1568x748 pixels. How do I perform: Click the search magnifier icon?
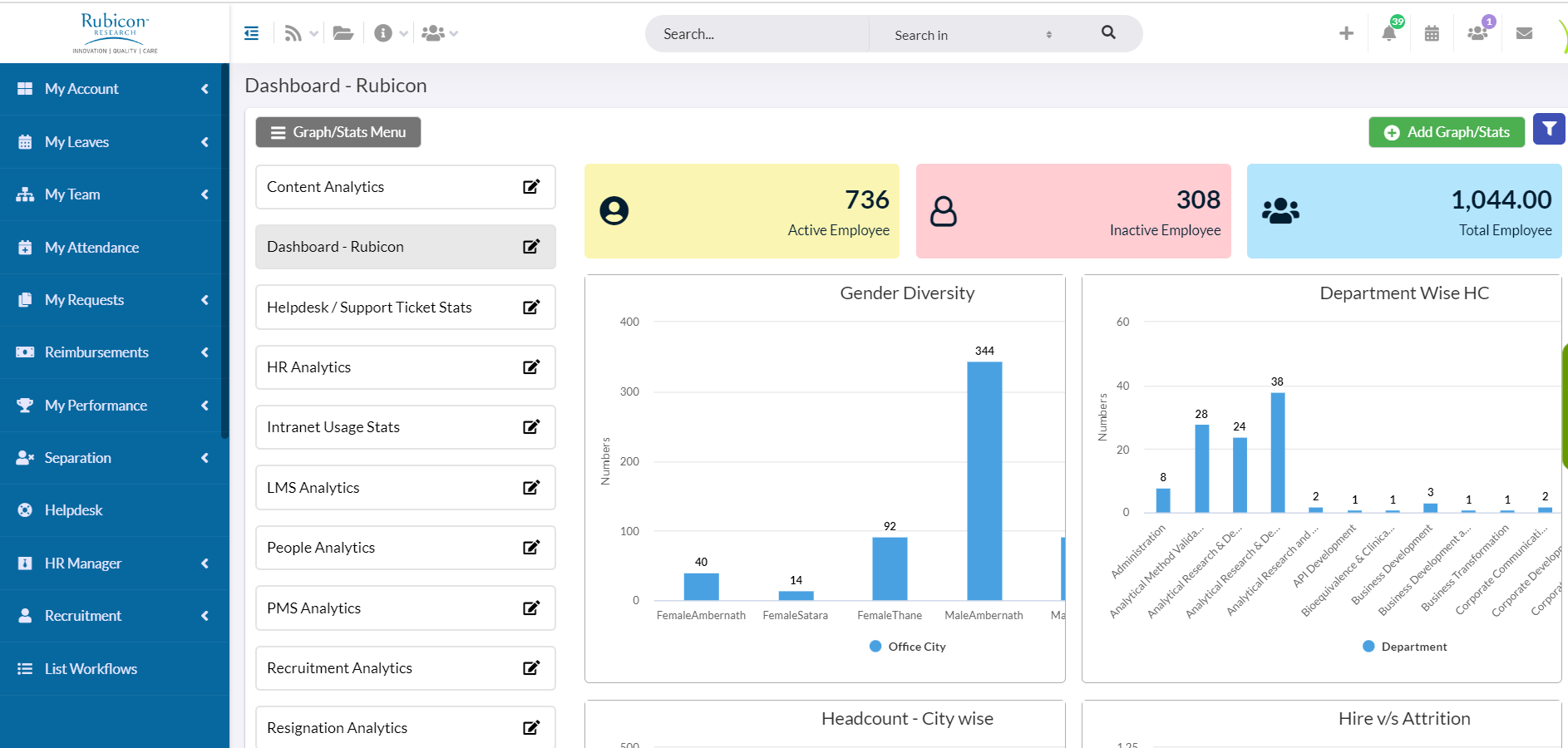point(1108,32)
